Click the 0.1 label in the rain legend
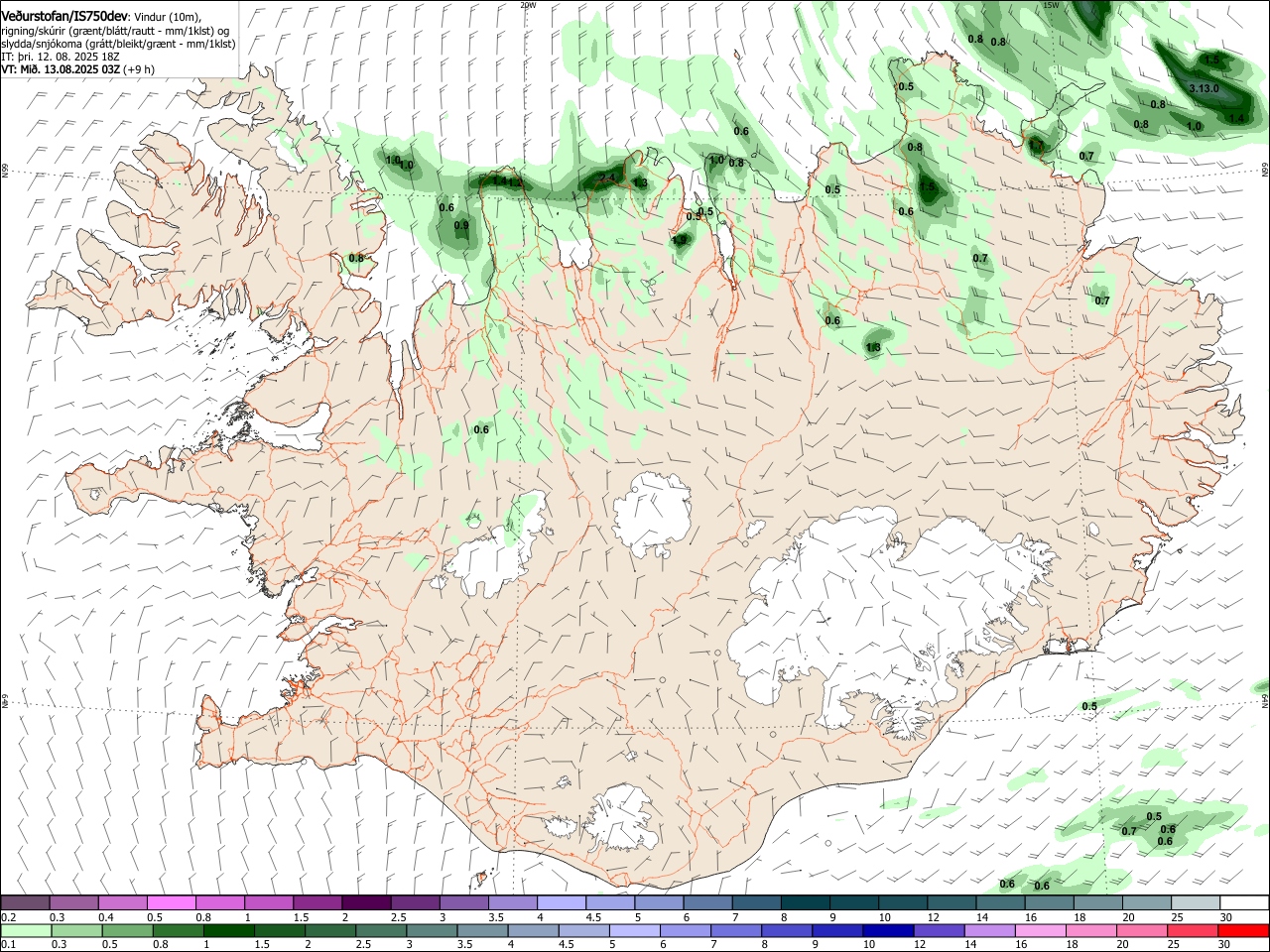The height and width of the screenshot is (952, 1270). (8, 945)
